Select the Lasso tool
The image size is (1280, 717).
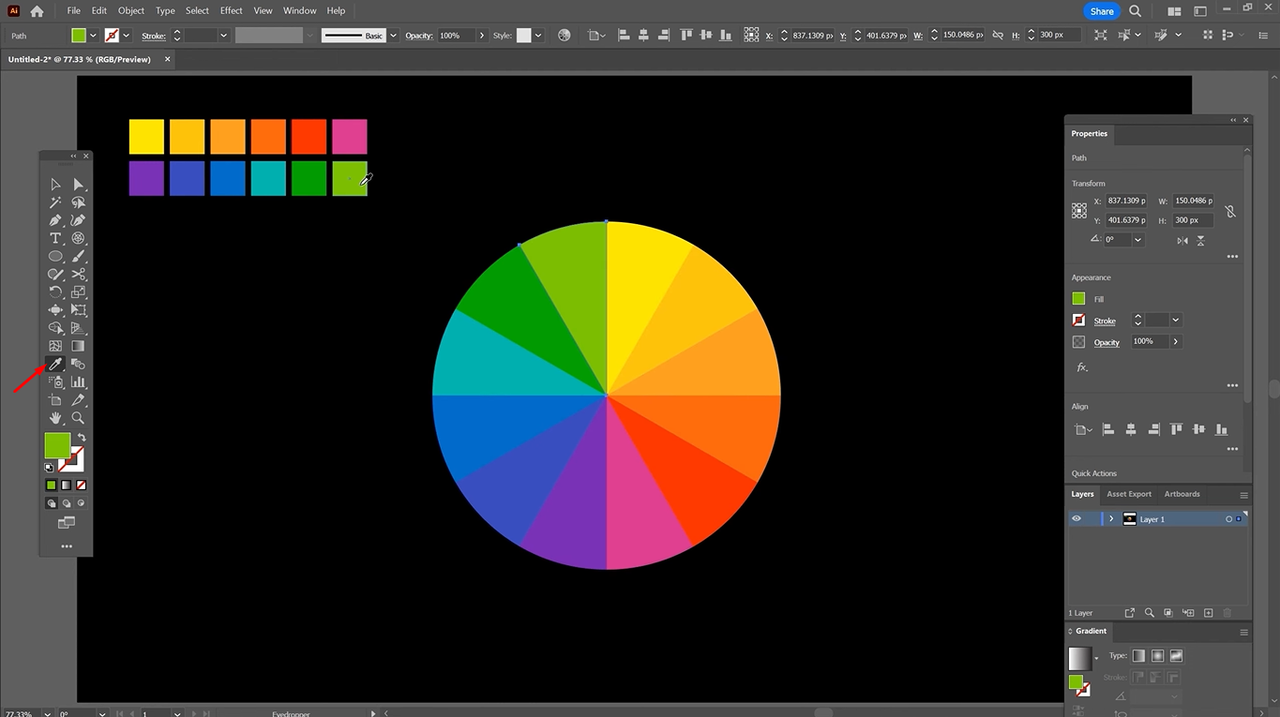coord(78,202)
